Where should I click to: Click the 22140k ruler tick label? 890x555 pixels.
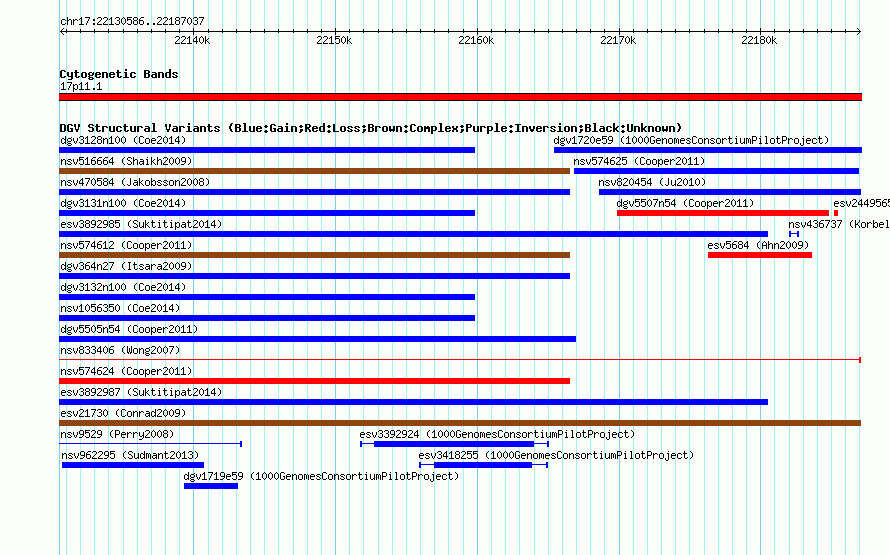(192, 40)
